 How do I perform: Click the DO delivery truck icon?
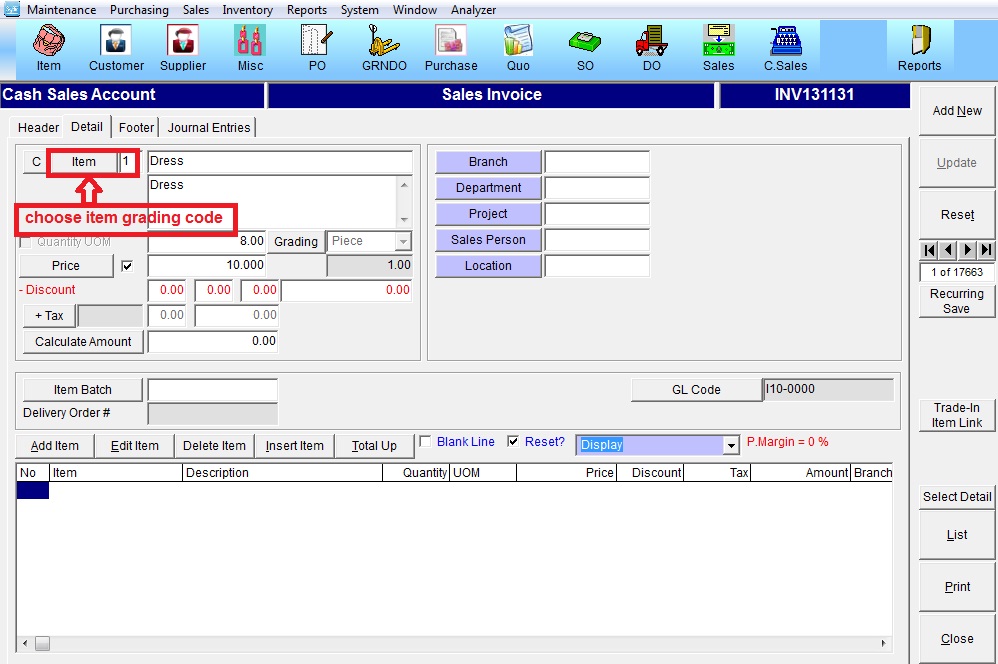tap(651, 48)
